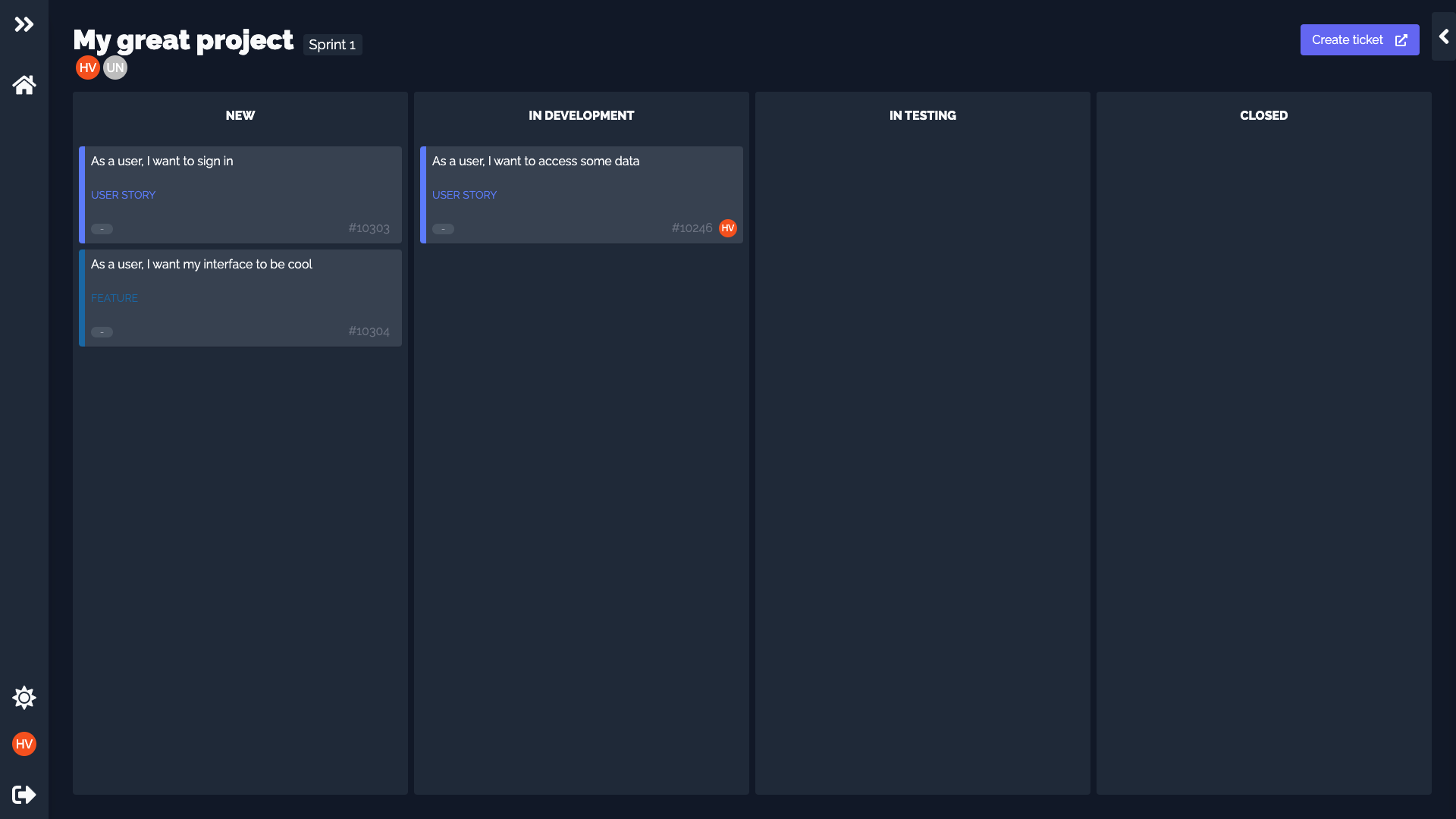Click UN member avatar under project title

coord(115,67)
